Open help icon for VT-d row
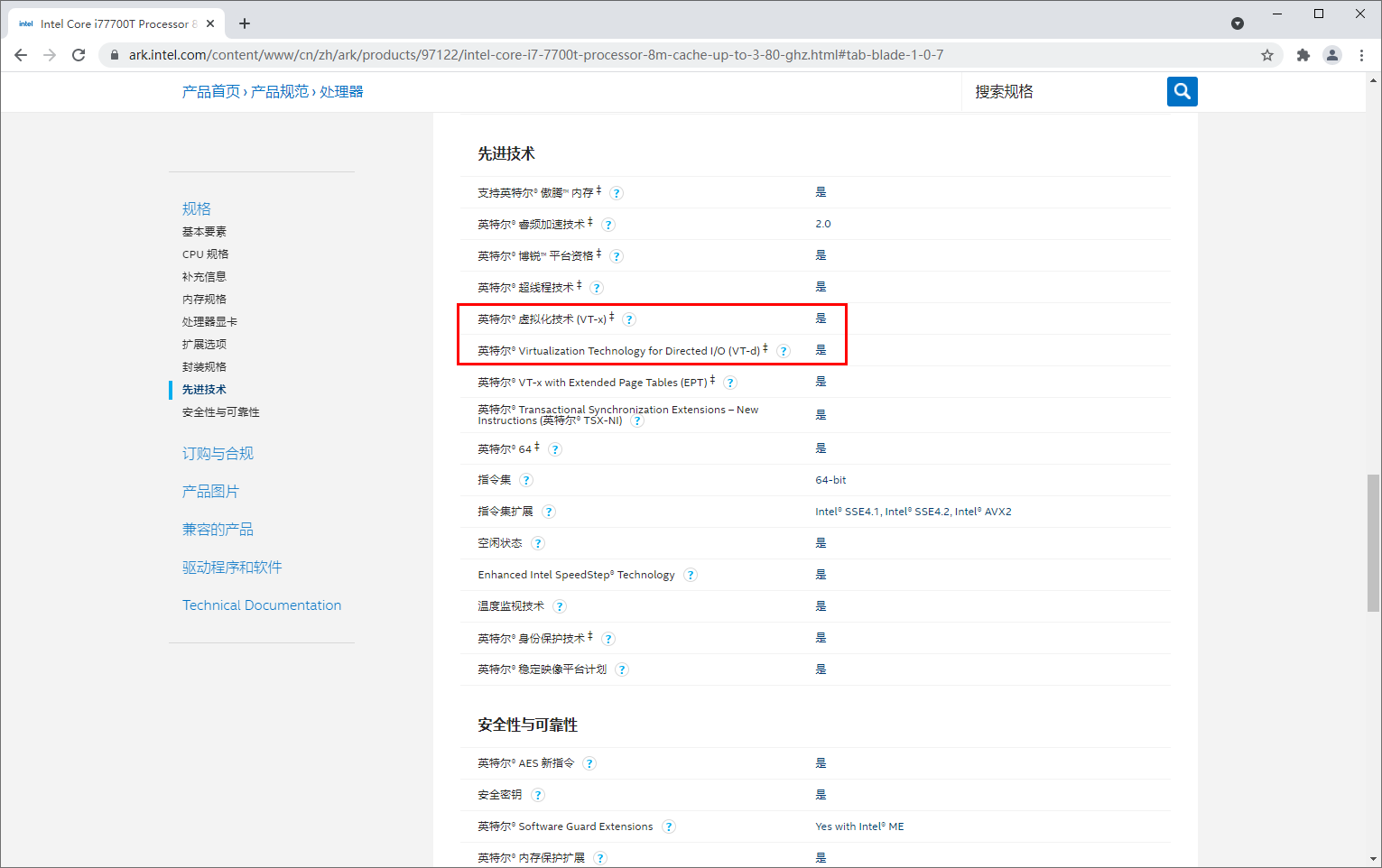The image size is (1382, 868). [x=784, y=351]
